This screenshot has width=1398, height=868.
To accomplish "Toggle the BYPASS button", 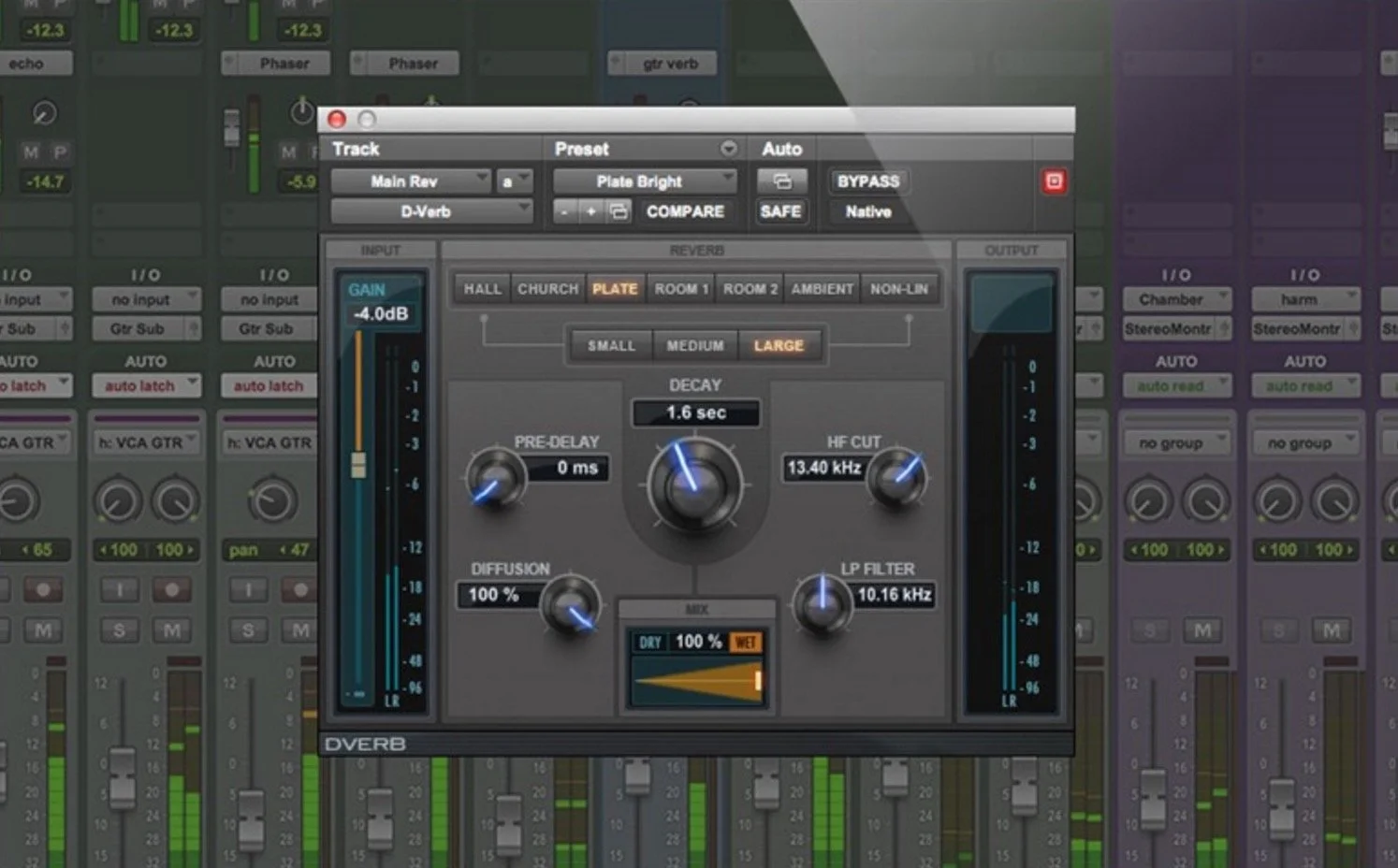I will 868,181.
